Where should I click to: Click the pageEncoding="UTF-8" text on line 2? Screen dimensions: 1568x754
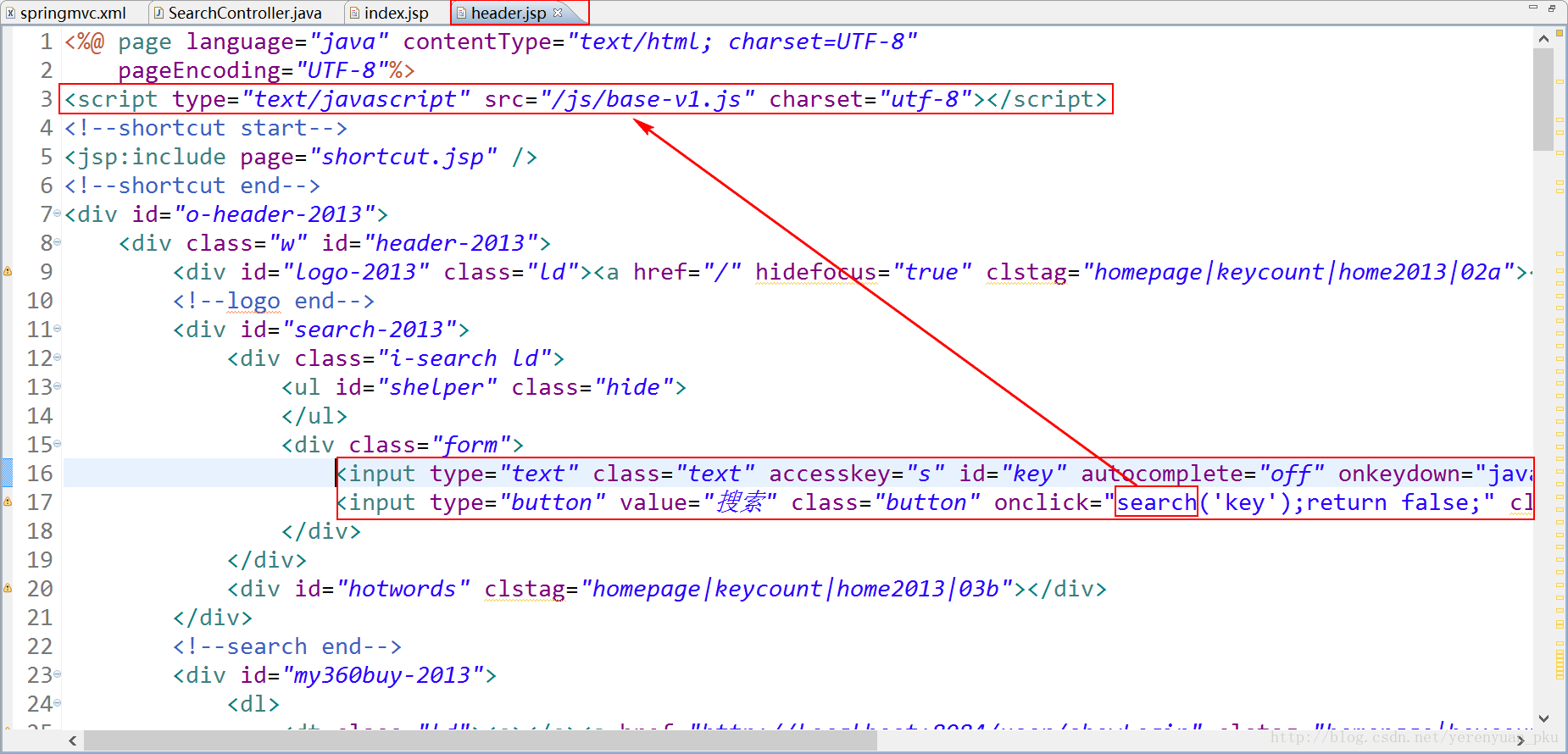click(x=254, y=70)
